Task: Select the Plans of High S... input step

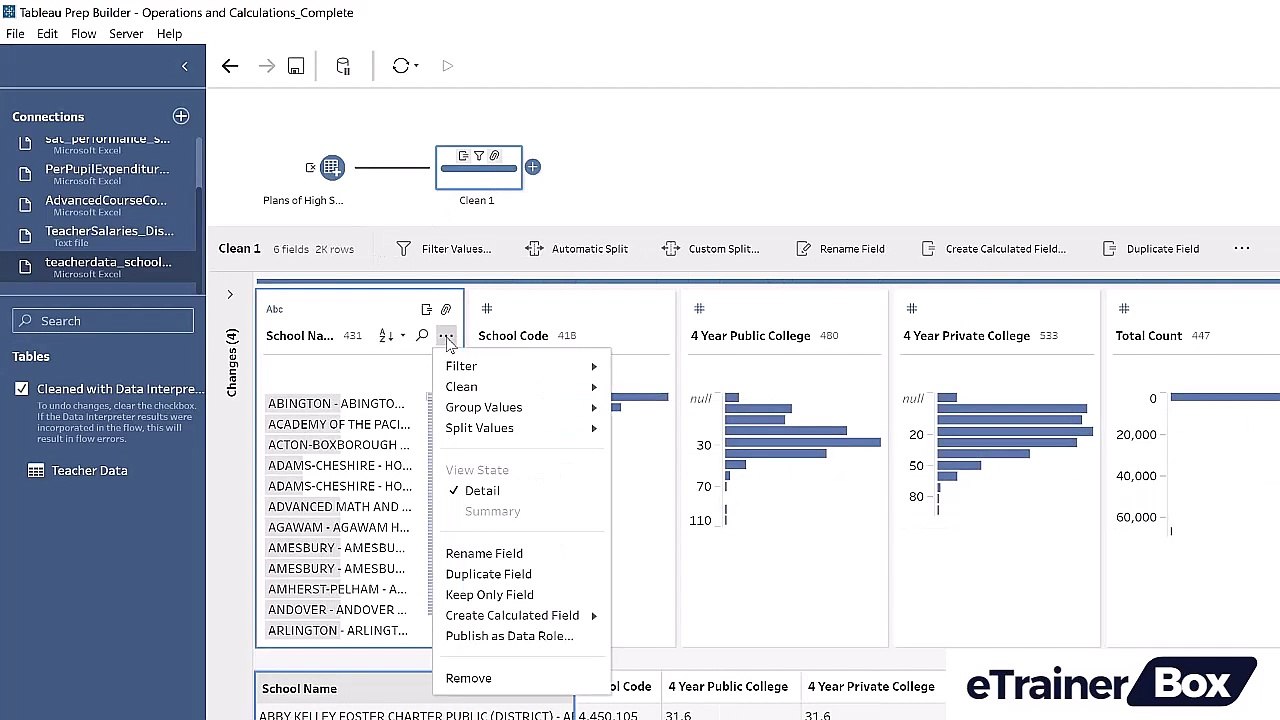Action: [332, 167]
